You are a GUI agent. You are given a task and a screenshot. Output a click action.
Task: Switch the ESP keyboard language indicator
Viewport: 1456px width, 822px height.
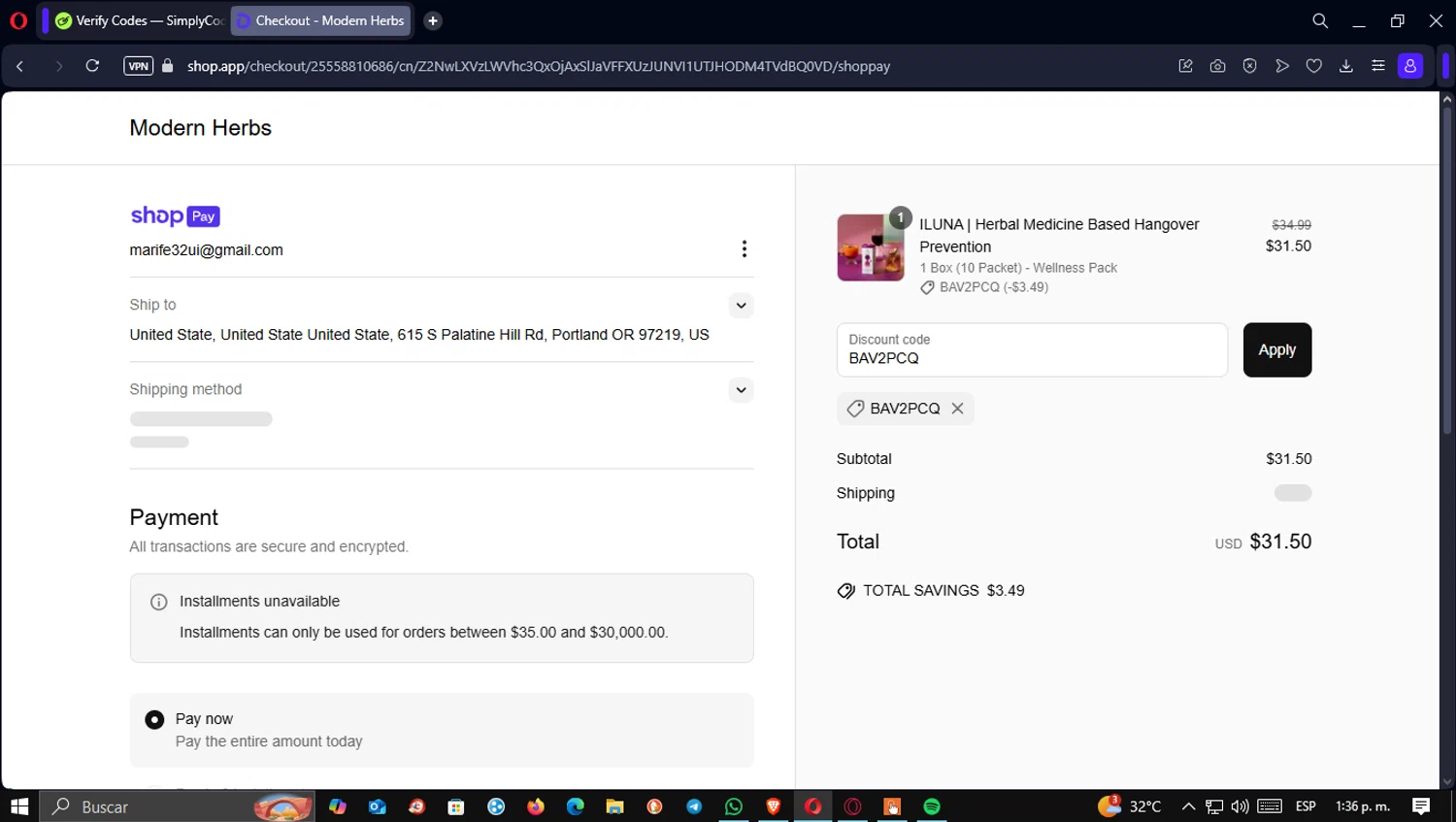[x=1306, y=806]
